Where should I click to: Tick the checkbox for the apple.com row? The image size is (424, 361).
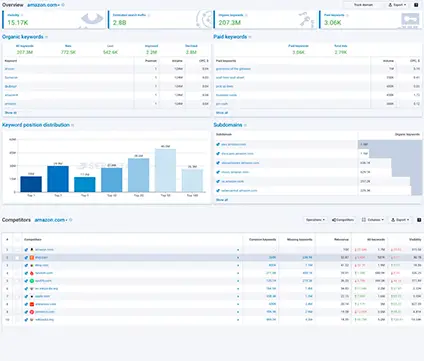point(17,296)
